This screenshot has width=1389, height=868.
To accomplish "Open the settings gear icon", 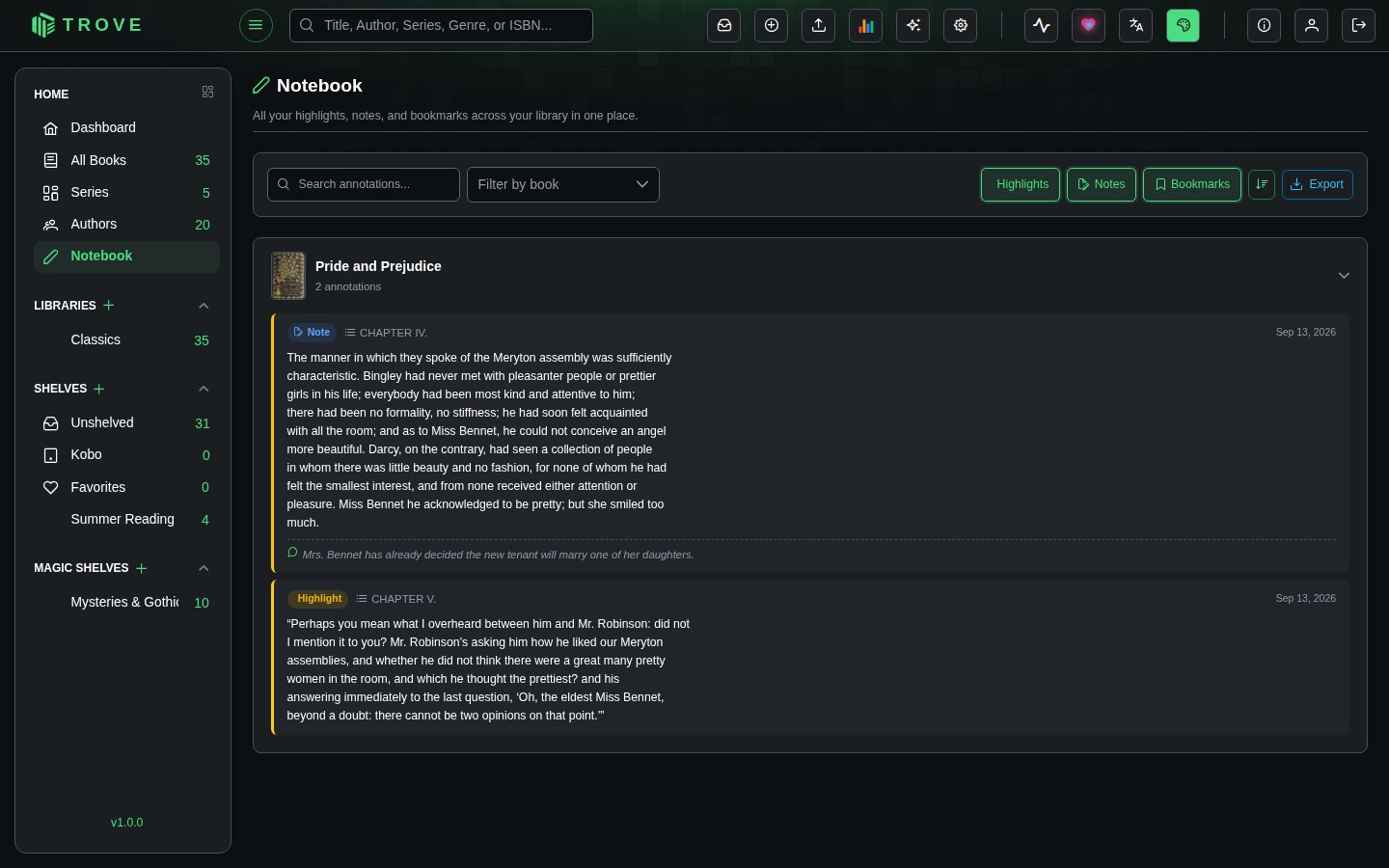I will click(961, 25).
